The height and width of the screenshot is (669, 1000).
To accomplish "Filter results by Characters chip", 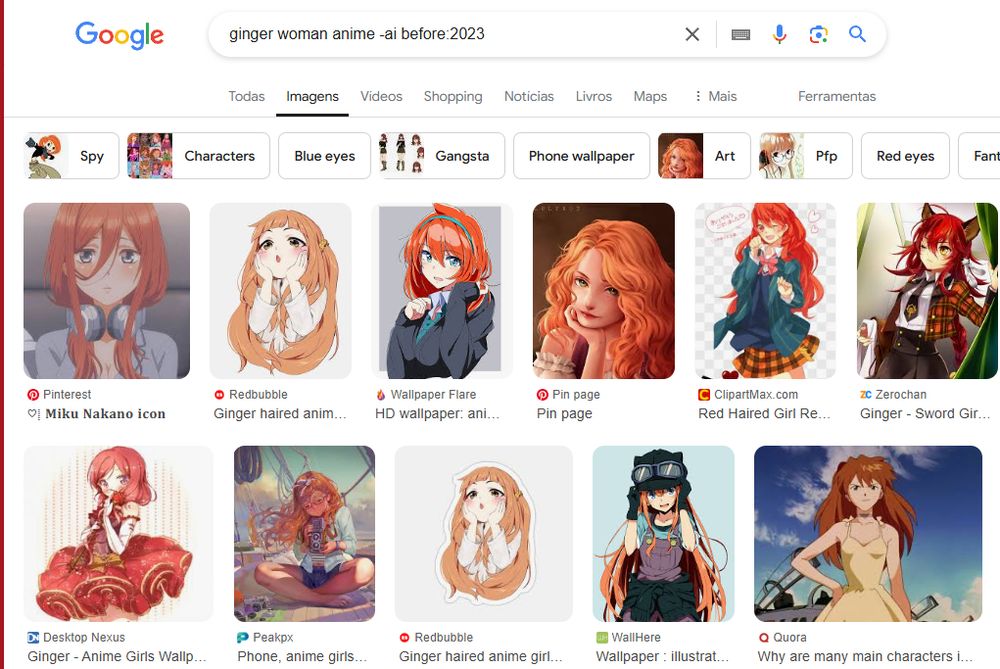I will point(198,156).
